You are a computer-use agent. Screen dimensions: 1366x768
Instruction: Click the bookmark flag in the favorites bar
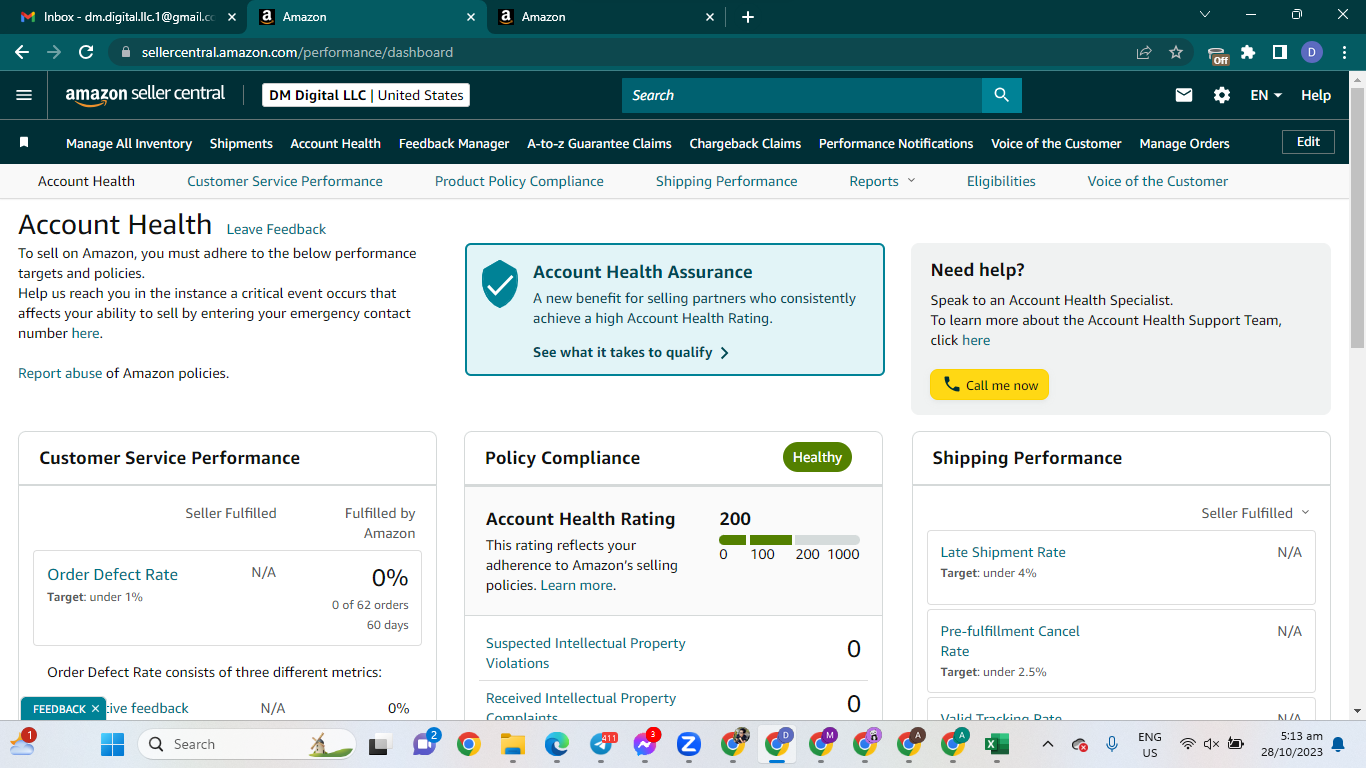click(x=24, y=143)
